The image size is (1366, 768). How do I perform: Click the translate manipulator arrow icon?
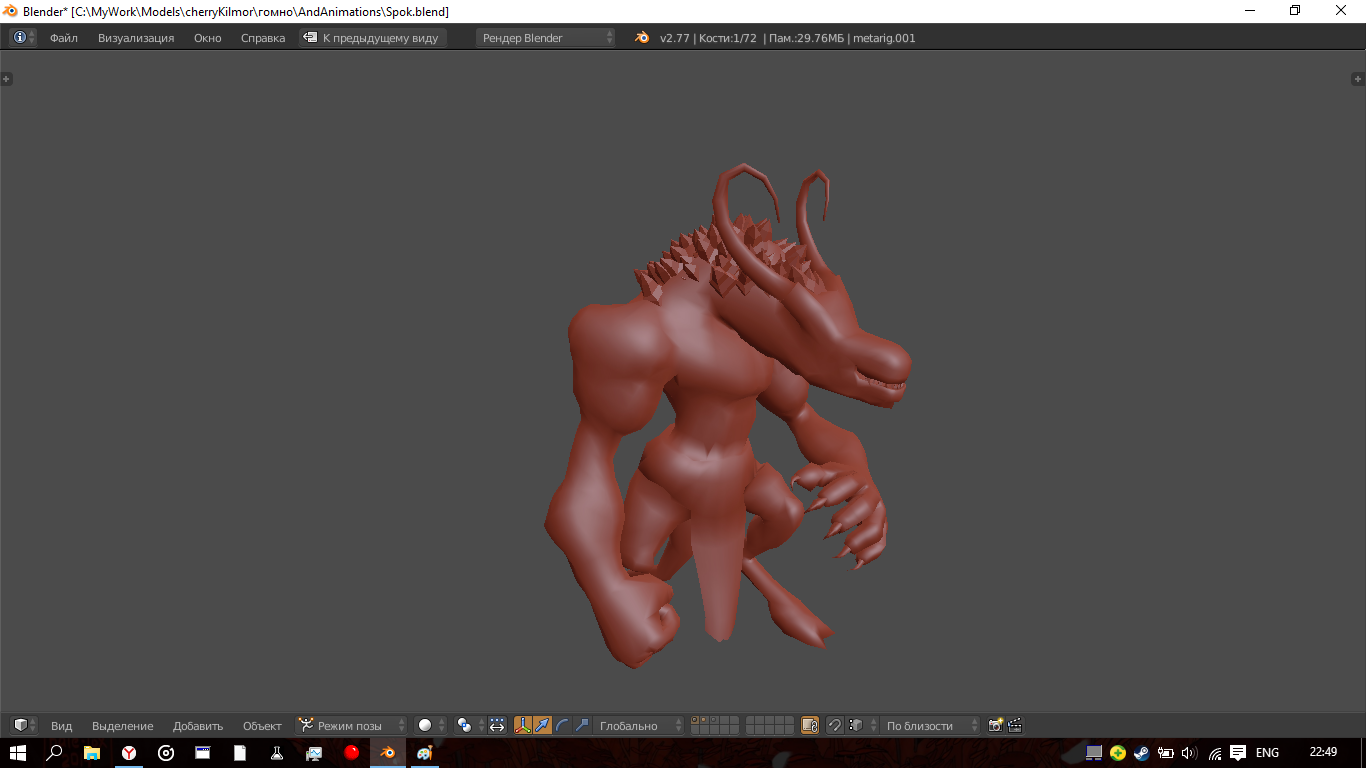pyautogui.click(x=542, y=725)
